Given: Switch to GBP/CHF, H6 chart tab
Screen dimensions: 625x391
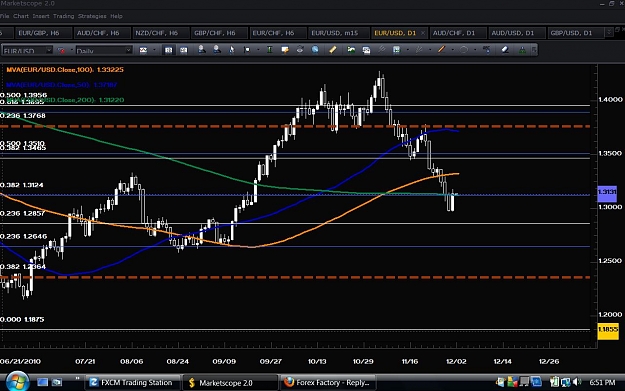Looking at the screenshot, I should pyautogui.click(x=219, y=33).
